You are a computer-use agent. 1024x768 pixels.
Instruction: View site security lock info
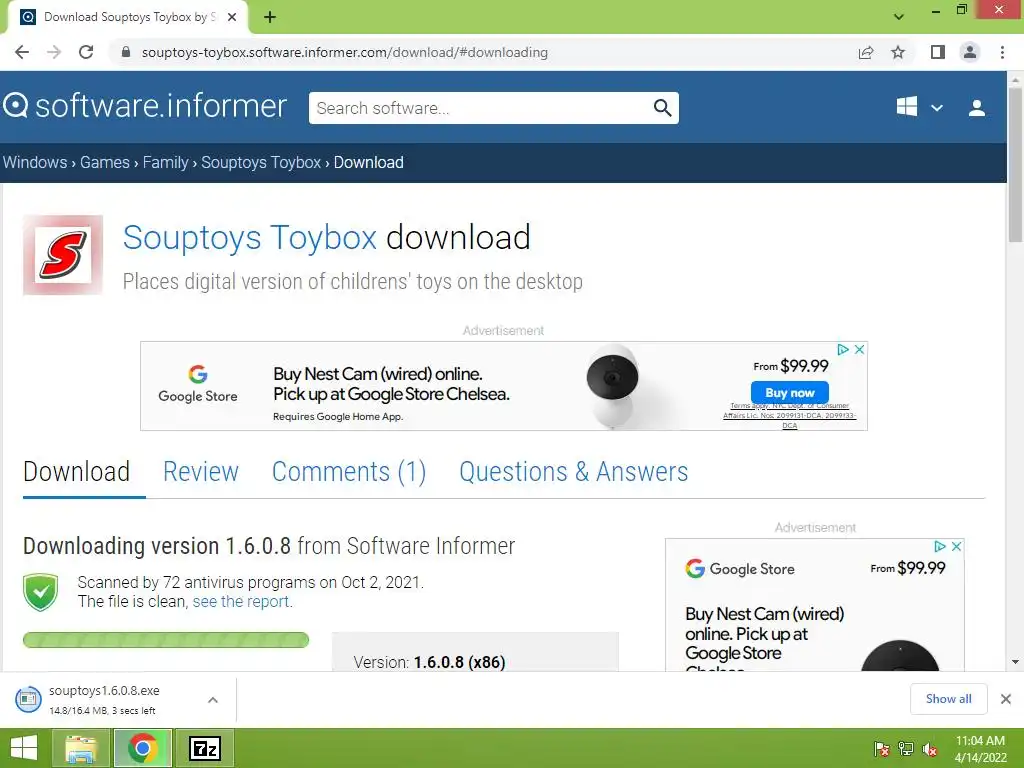click(x=126, y=52)
